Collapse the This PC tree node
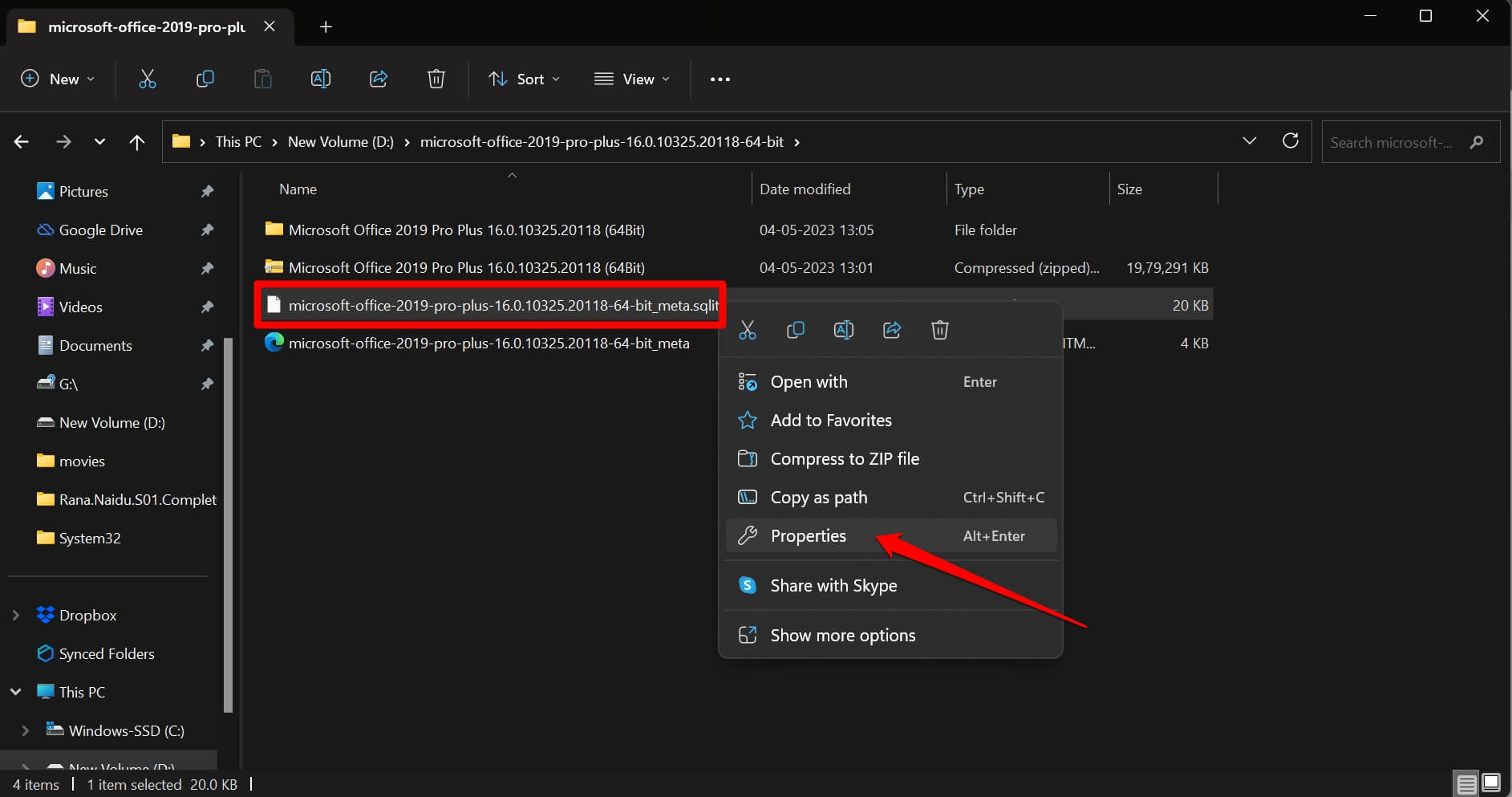Screen dimensions: 1512x797 click(15, 692)
